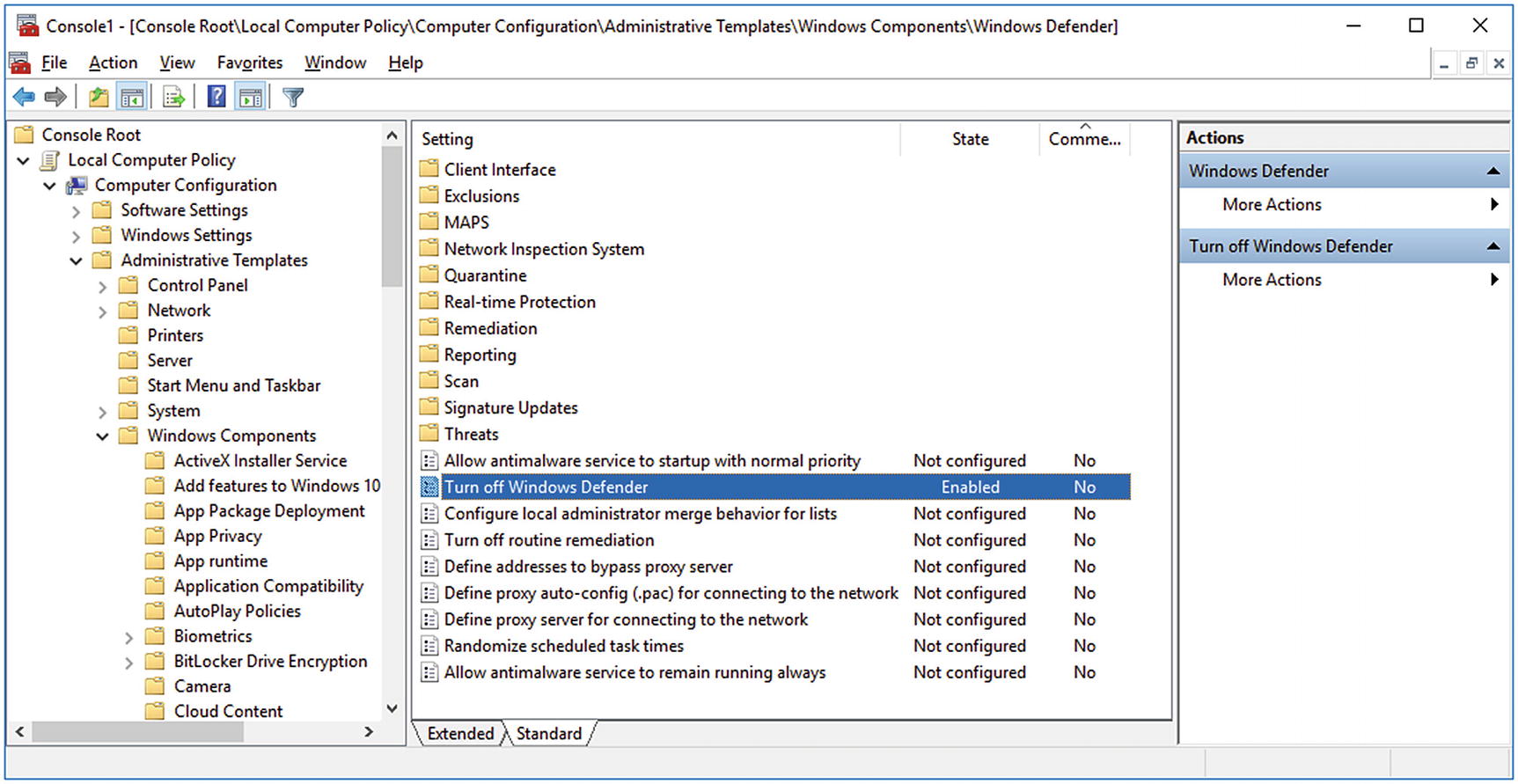
Task: Click the tree pane scroll up arrow
Action: click(x=392, y=135)
